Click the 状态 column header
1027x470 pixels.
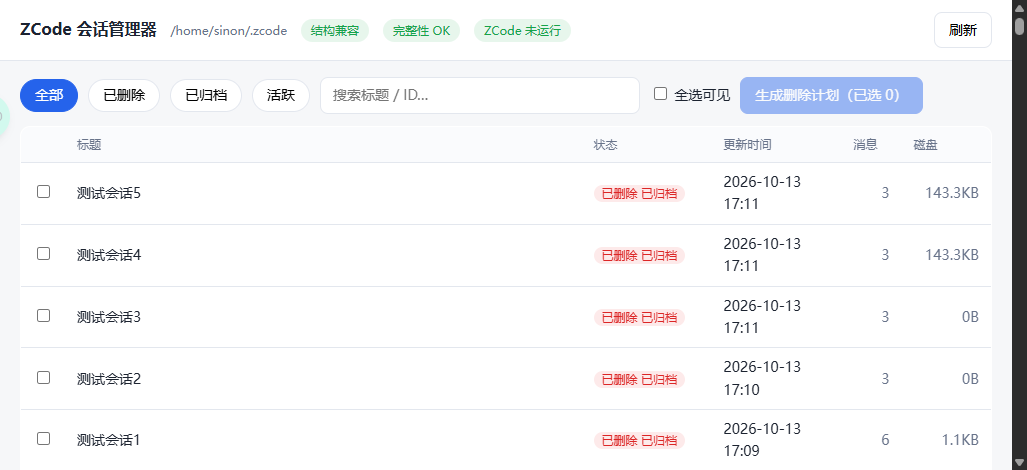(605, 145)
